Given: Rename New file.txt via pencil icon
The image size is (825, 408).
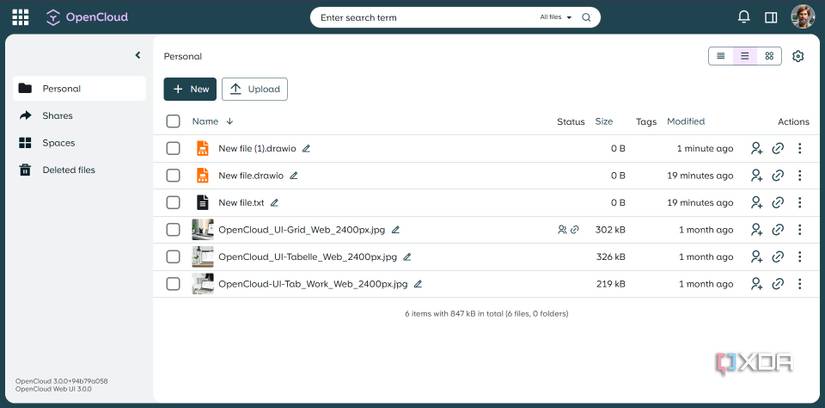Looking at the screenshot, I should pos(274,203).
